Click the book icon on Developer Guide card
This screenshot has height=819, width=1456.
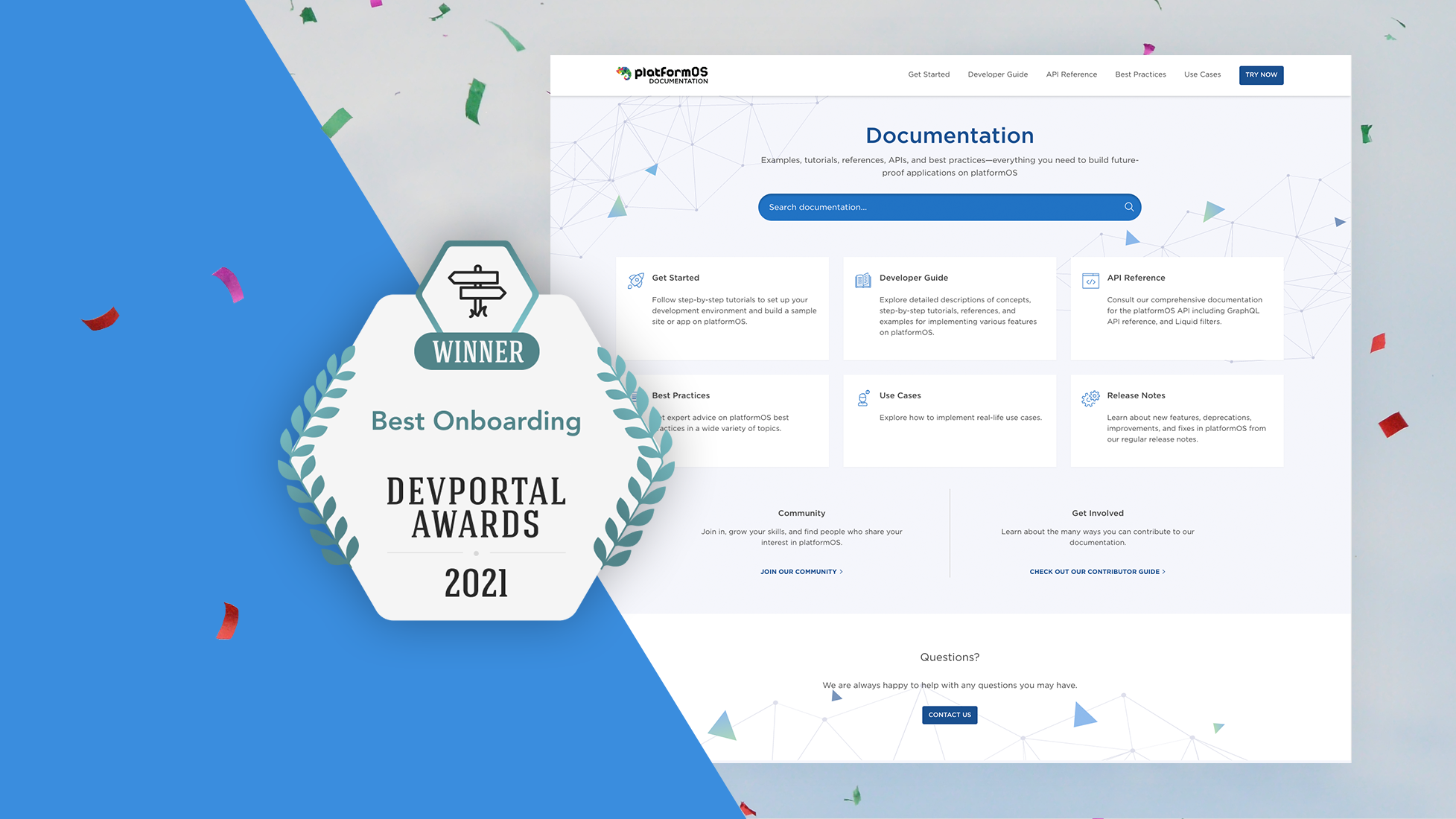[862, 280]
